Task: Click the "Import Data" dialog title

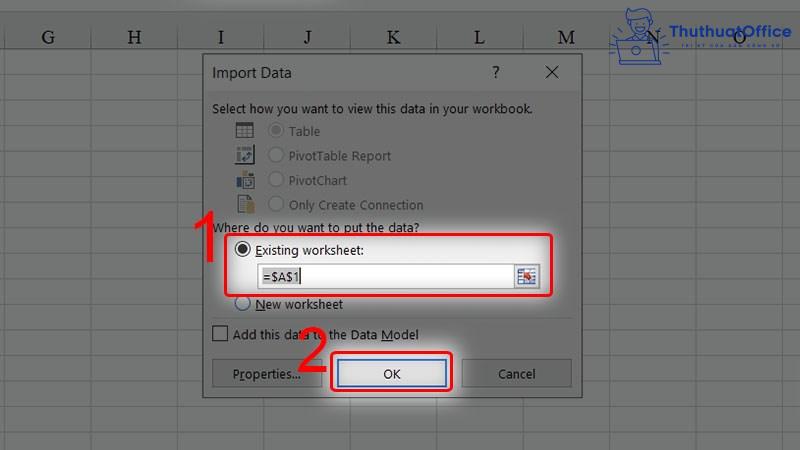Action: click(x=252, y=73)
